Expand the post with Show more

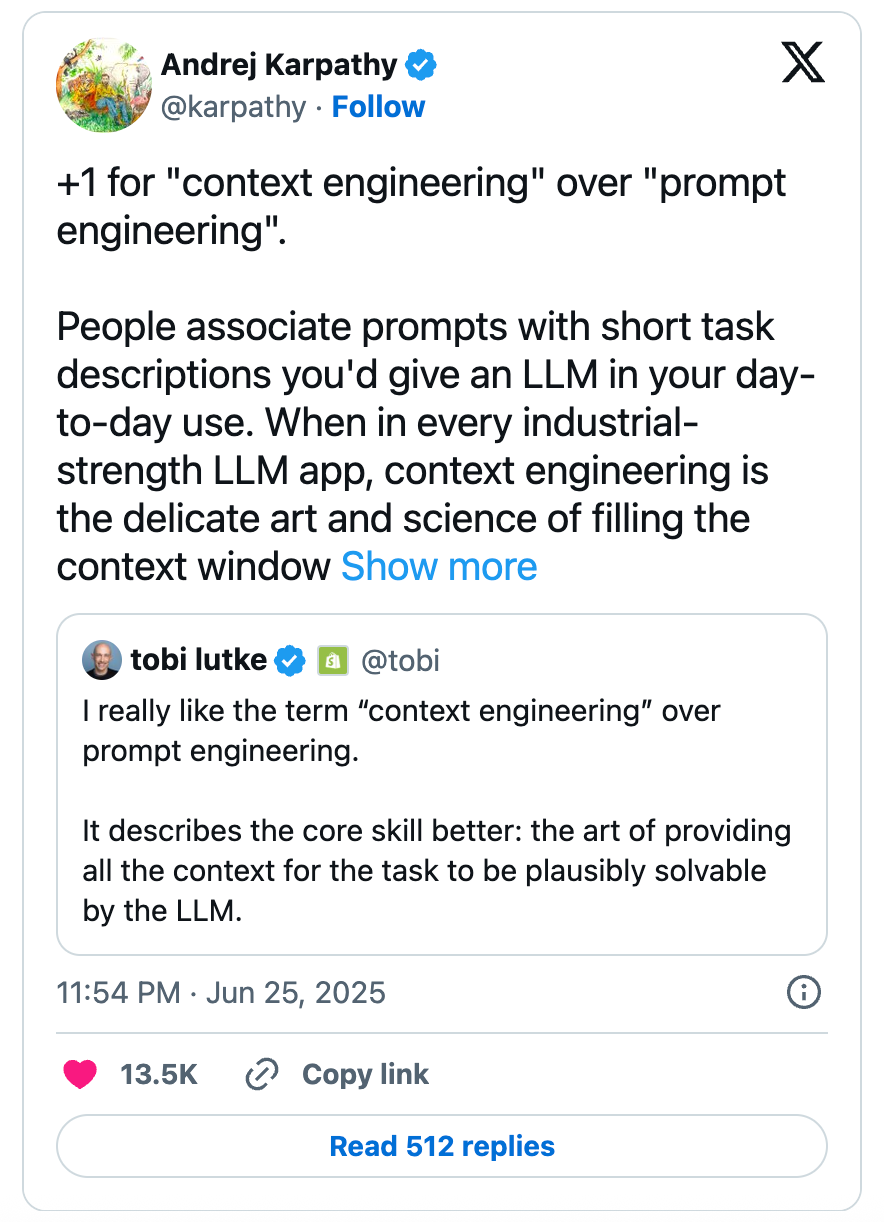[x=439, y=567]
